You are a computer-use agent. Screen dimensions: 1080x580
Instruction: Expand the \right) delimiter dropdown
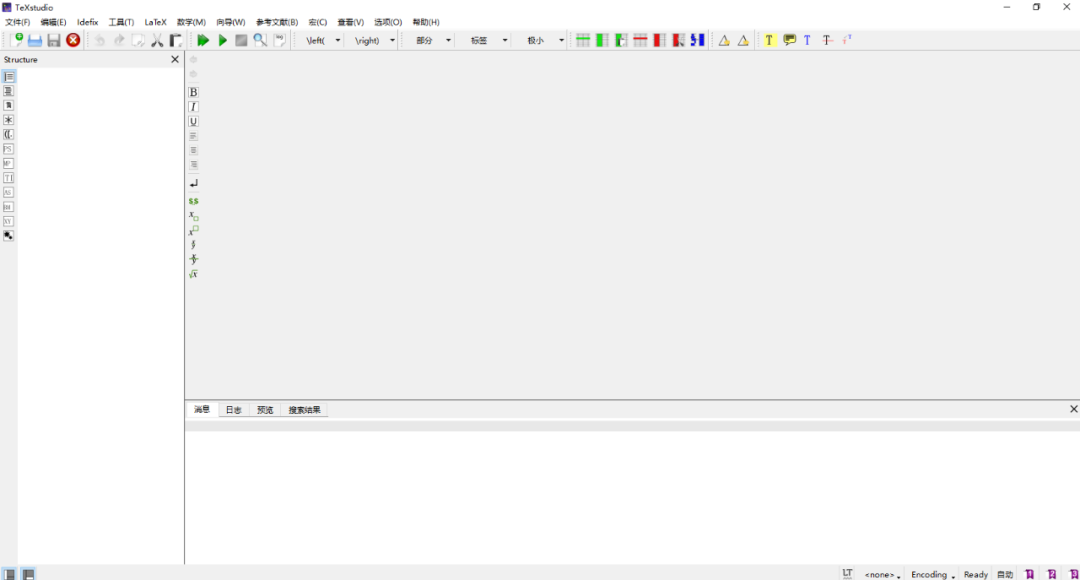(392, 41)
